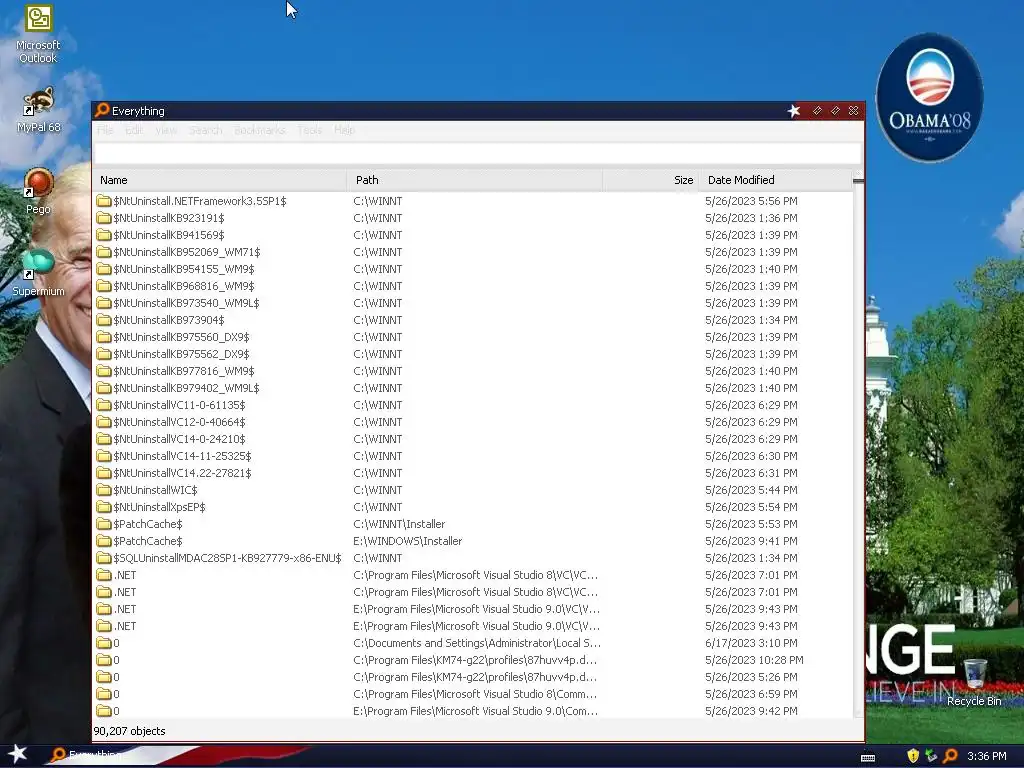
Task: Click the white star button in title bar
Action: coord(793,111)
